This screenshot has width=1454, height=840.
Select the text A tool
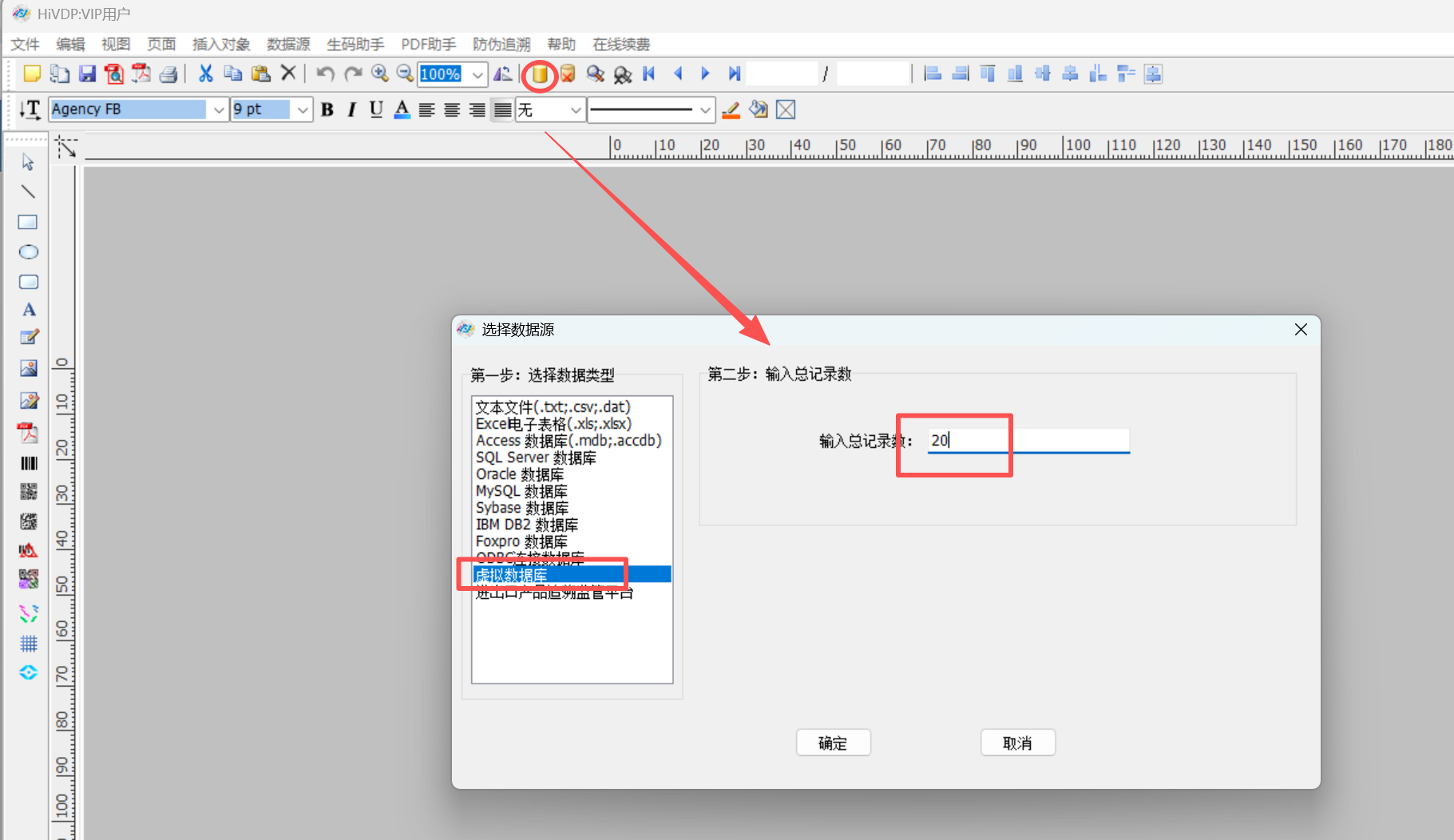click(x=29, y=310)
